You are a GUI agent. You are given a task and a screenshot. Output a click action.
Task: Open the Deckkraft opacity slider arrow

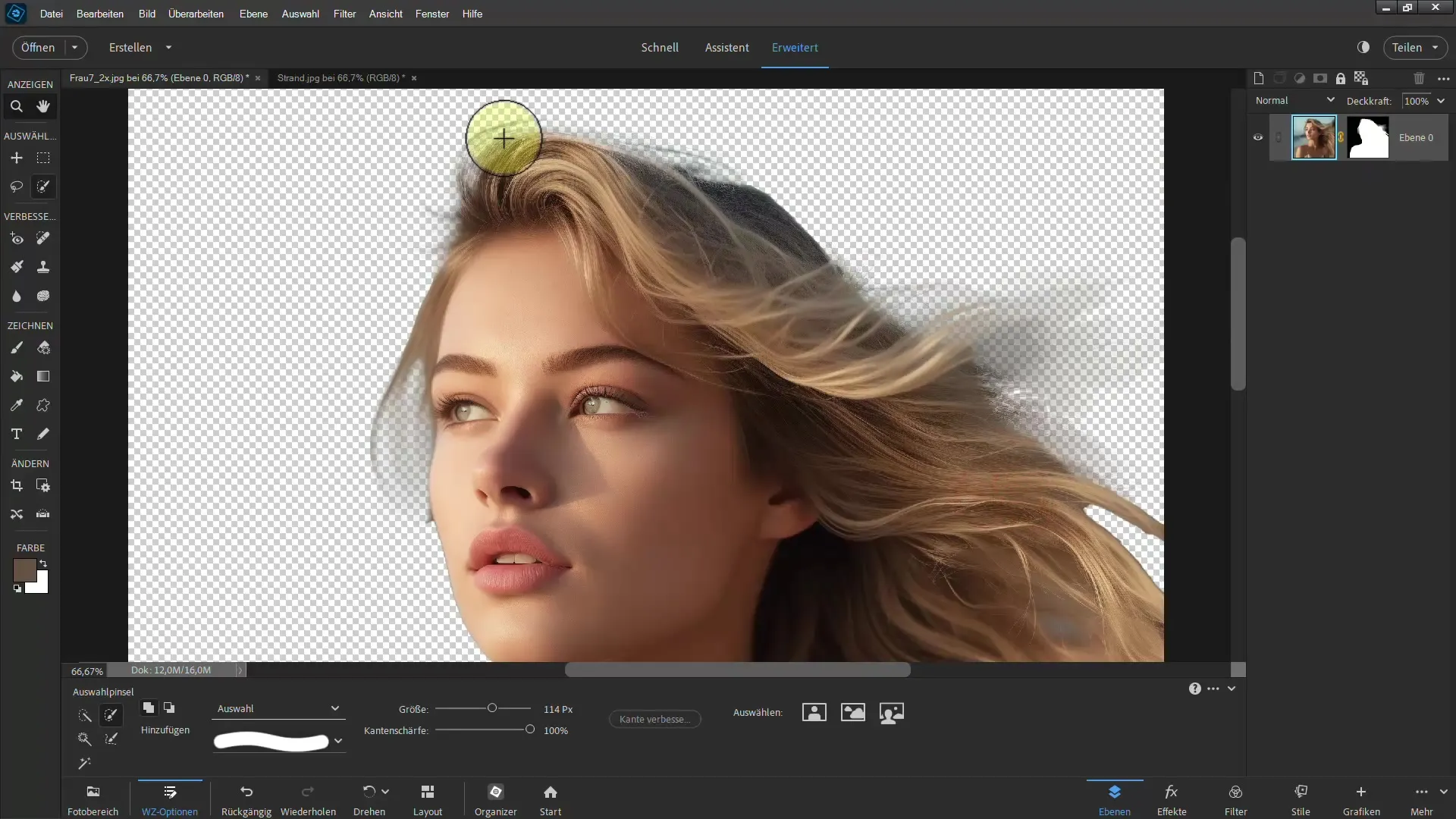pyautogui.click(x=1441, y=101)
